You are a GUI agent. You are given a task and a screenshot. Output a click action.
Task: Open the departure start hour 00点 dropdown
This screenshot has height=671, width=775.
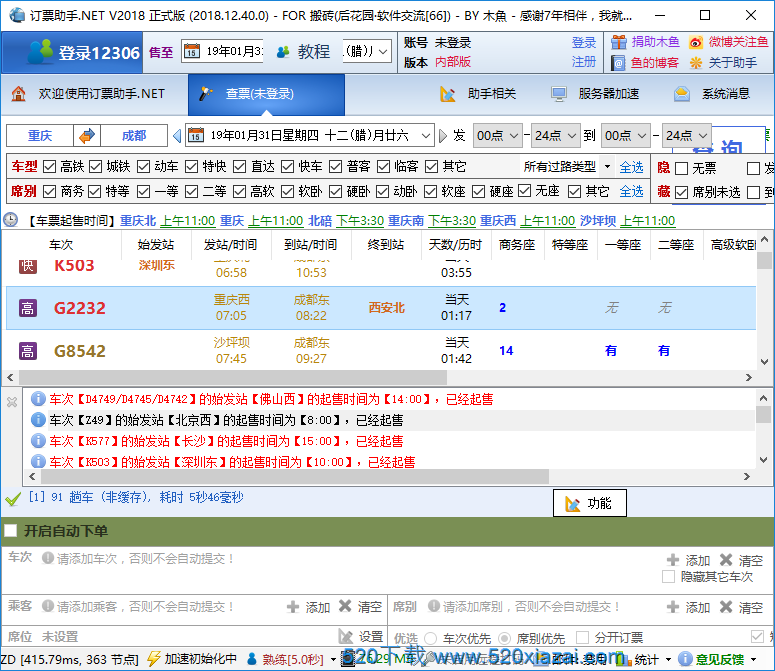[x=498, y=135]
